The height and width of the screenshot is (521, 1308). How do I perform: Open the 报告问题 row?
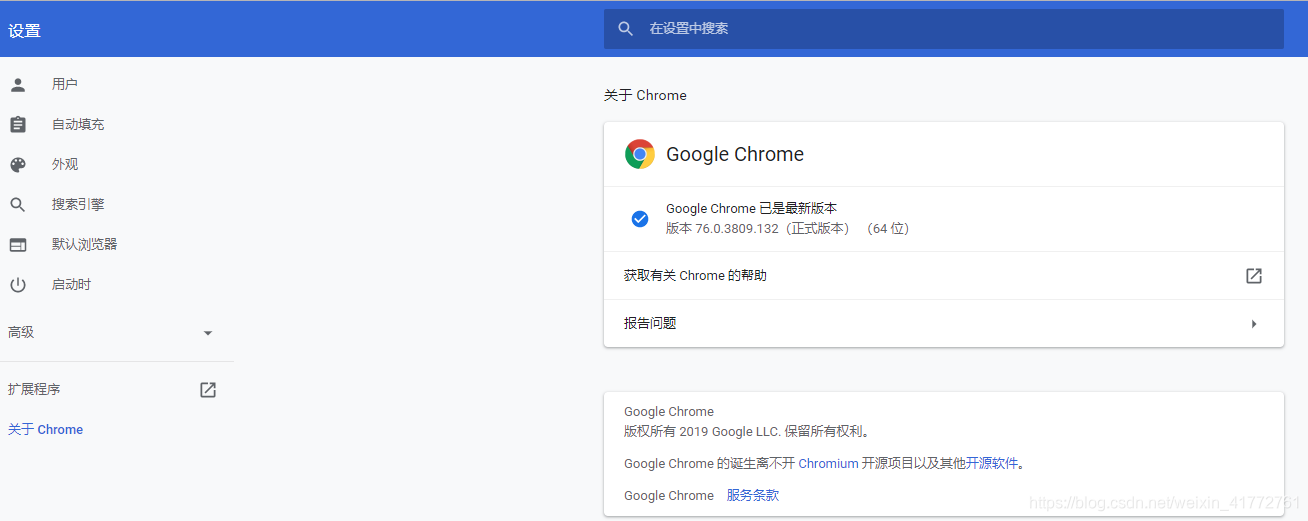point(943,324)
